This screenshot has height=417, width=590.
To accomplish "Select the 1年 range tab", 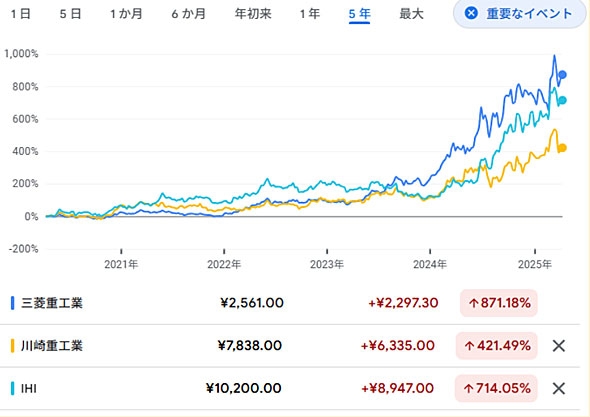I will tap(310, 14).
